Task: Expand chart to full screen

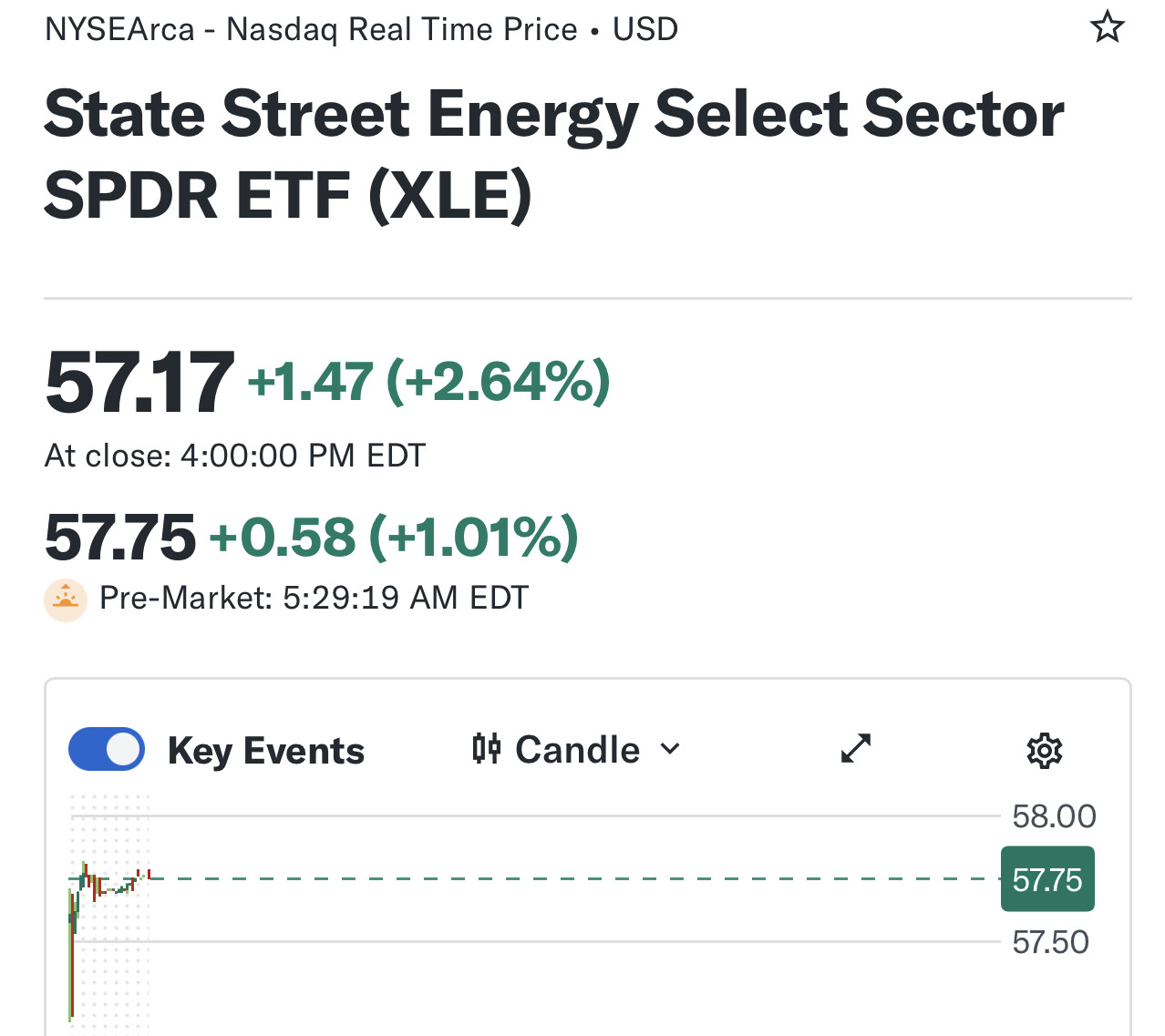Action: [855, 749]
